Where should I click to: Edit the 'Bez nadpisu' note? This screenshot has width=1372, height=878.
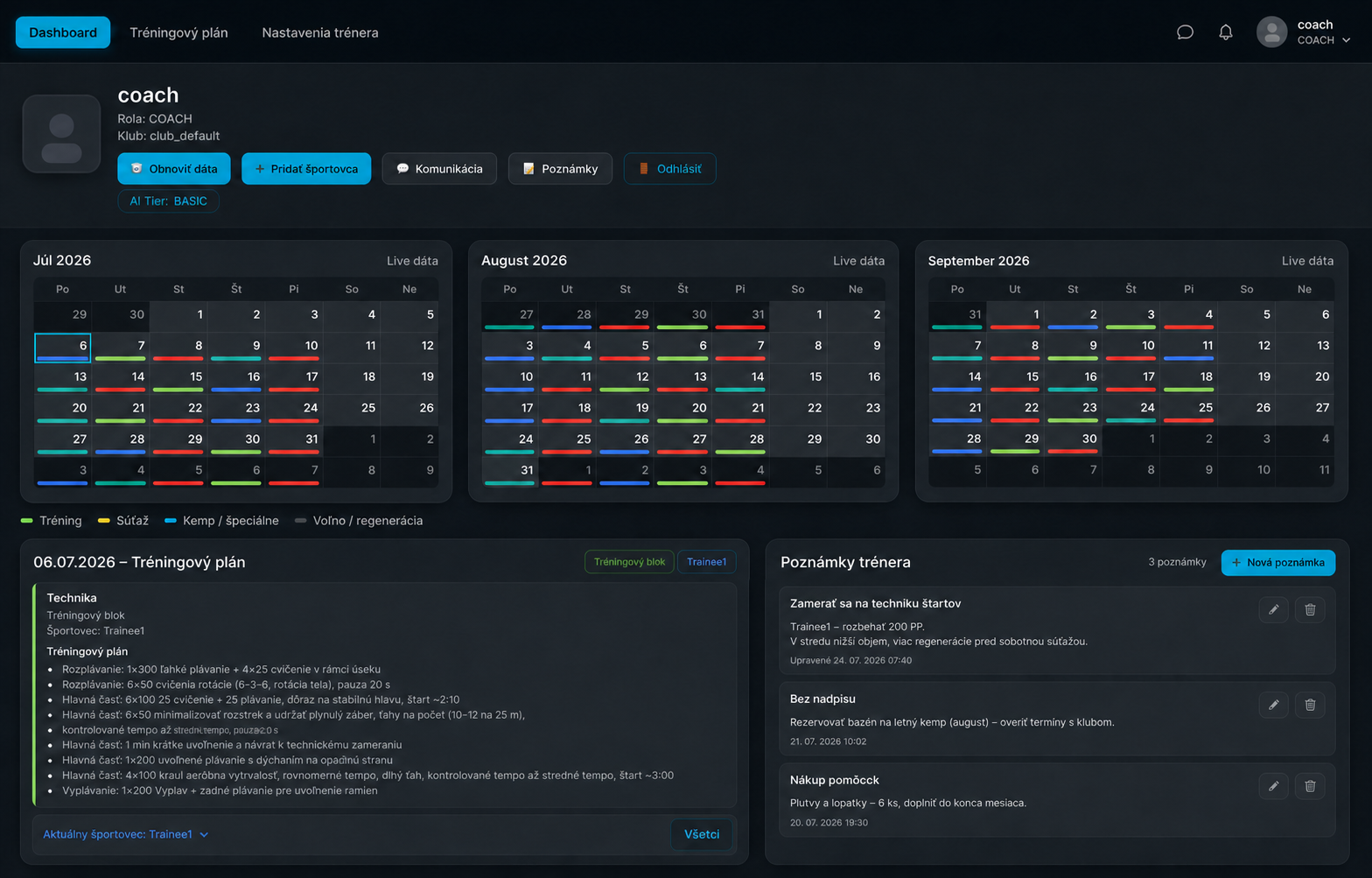1273,705
